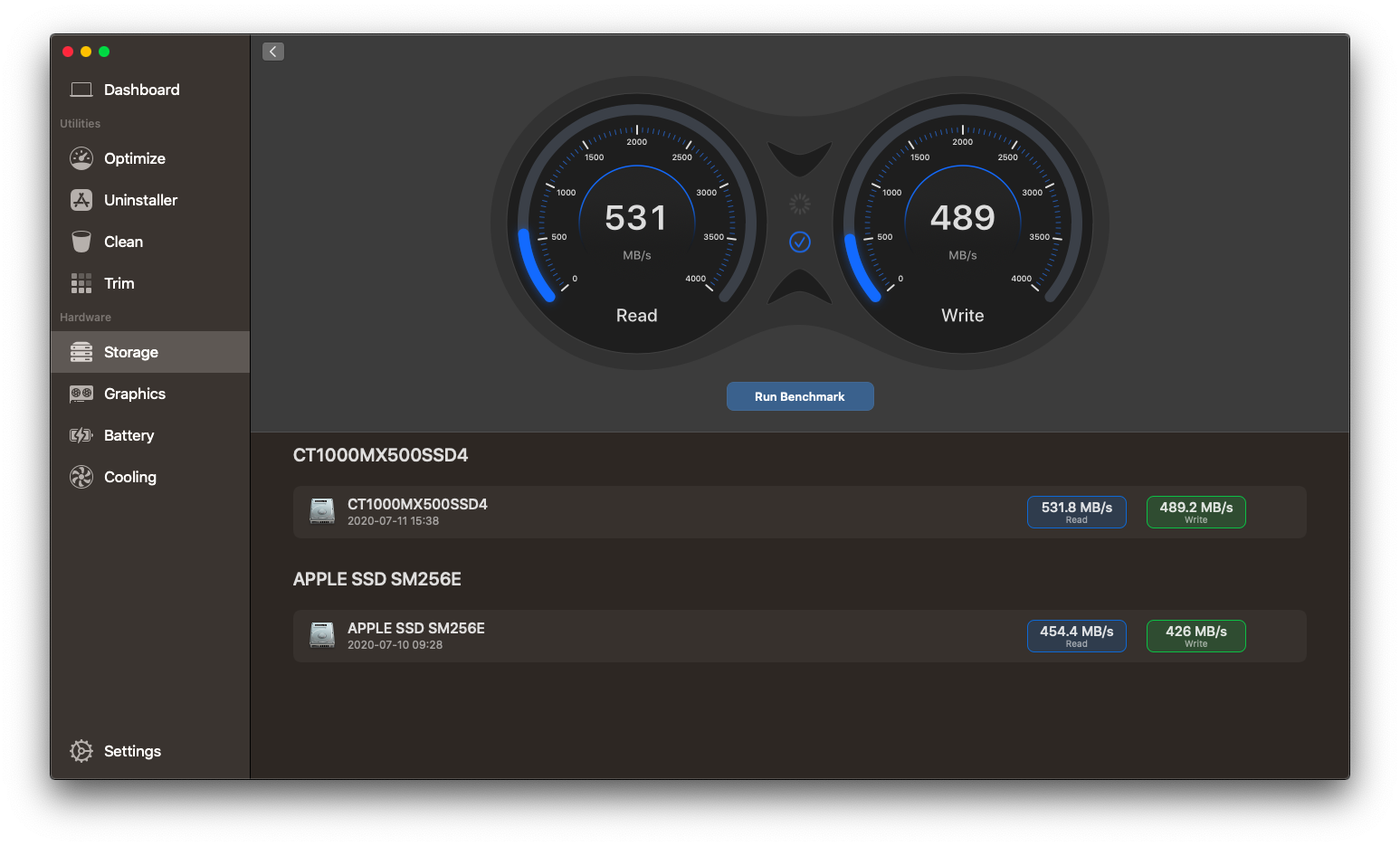1400x846 pixels.
Task: Click the blue checkmark circle between gauges
Action: click(800, 242)
